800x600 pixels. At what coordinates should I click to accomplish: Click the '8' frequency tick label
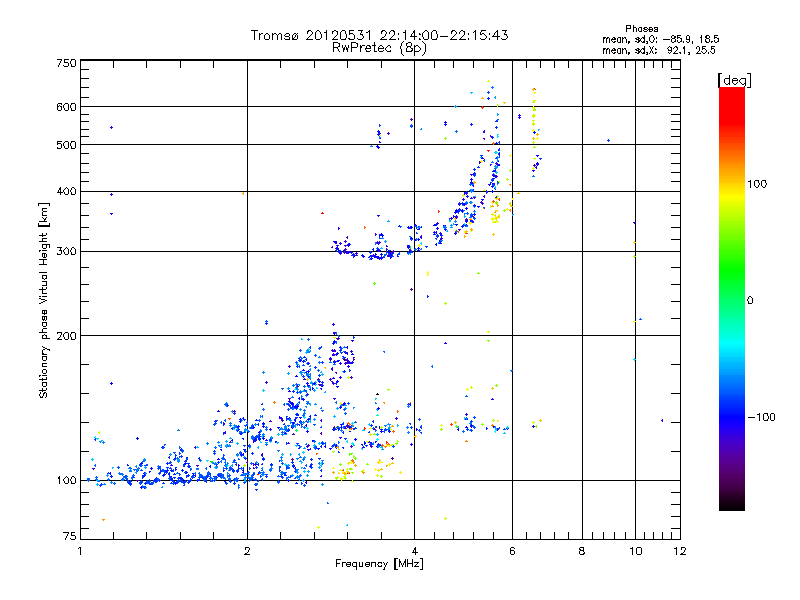click(x=582, y=551)
